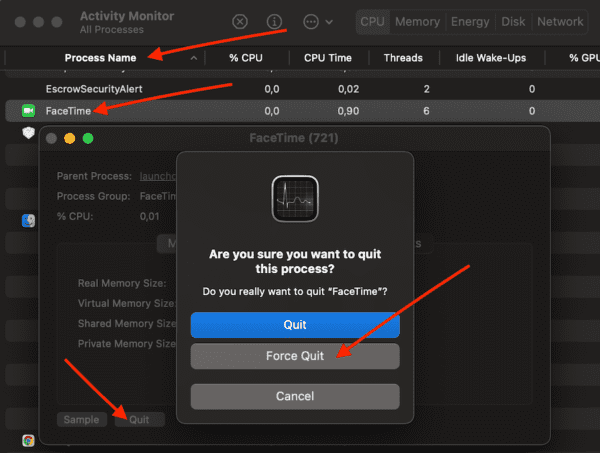
Task: Minimize the FaceTime (721) window
Action: pyautogui.click(x=70, y=138)
